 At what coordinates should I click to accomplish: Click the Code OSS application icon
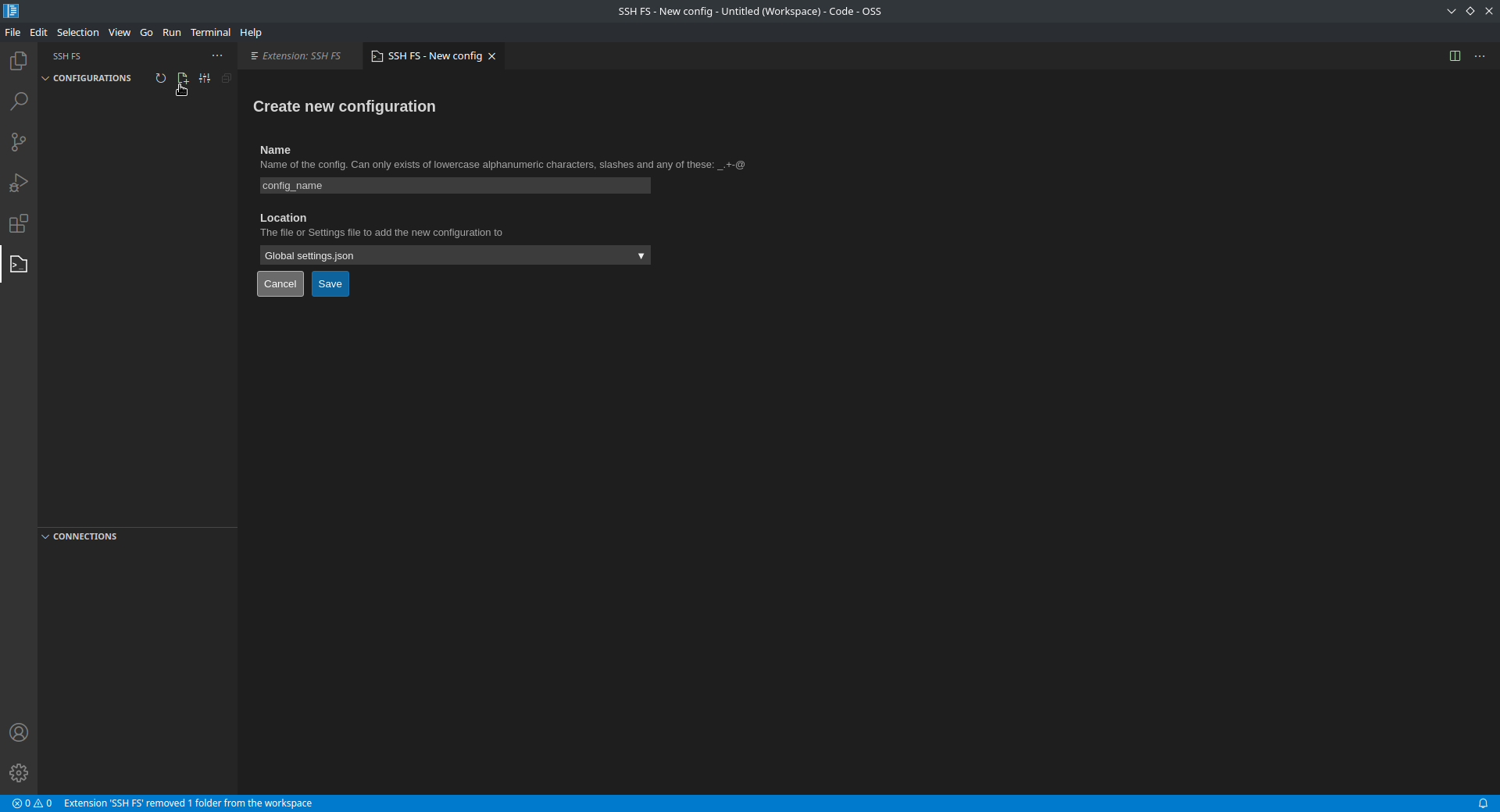11,11
